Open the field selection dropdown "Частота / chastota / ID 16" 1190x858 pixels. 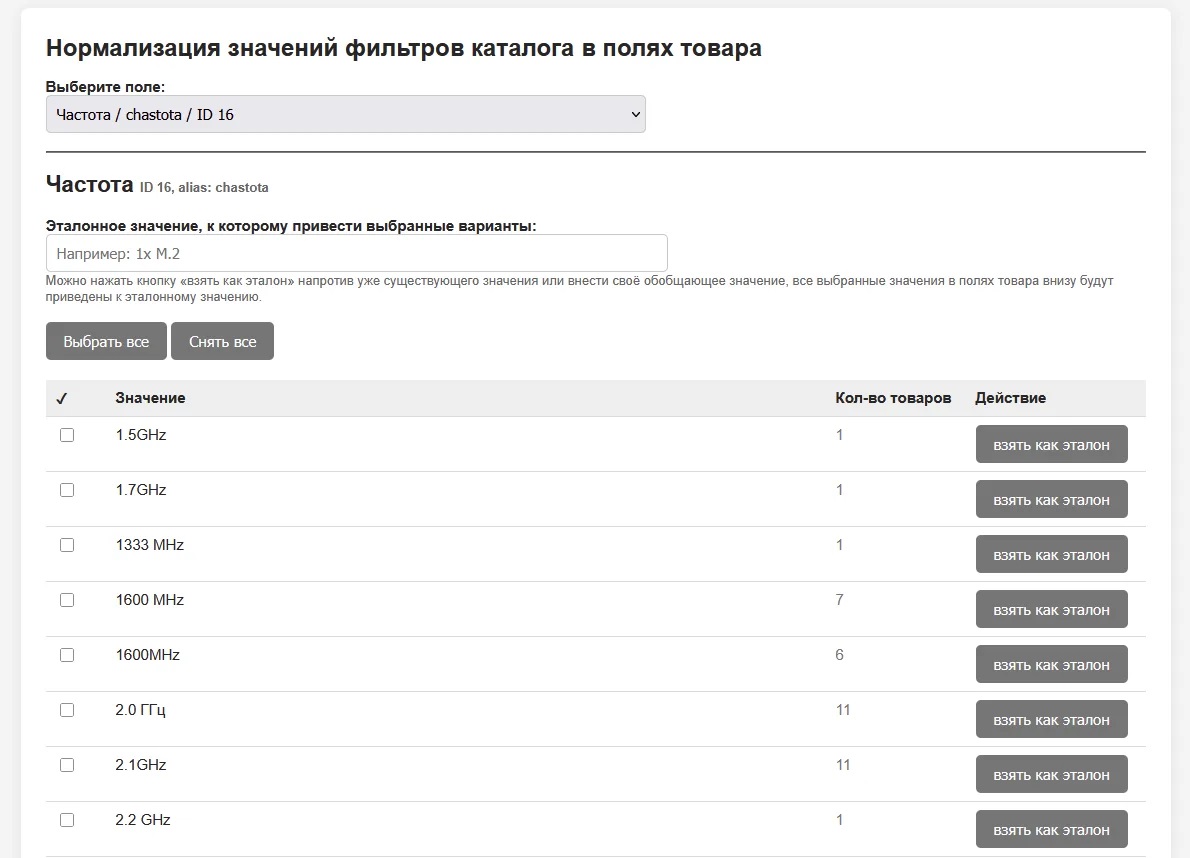click(345, 115)
